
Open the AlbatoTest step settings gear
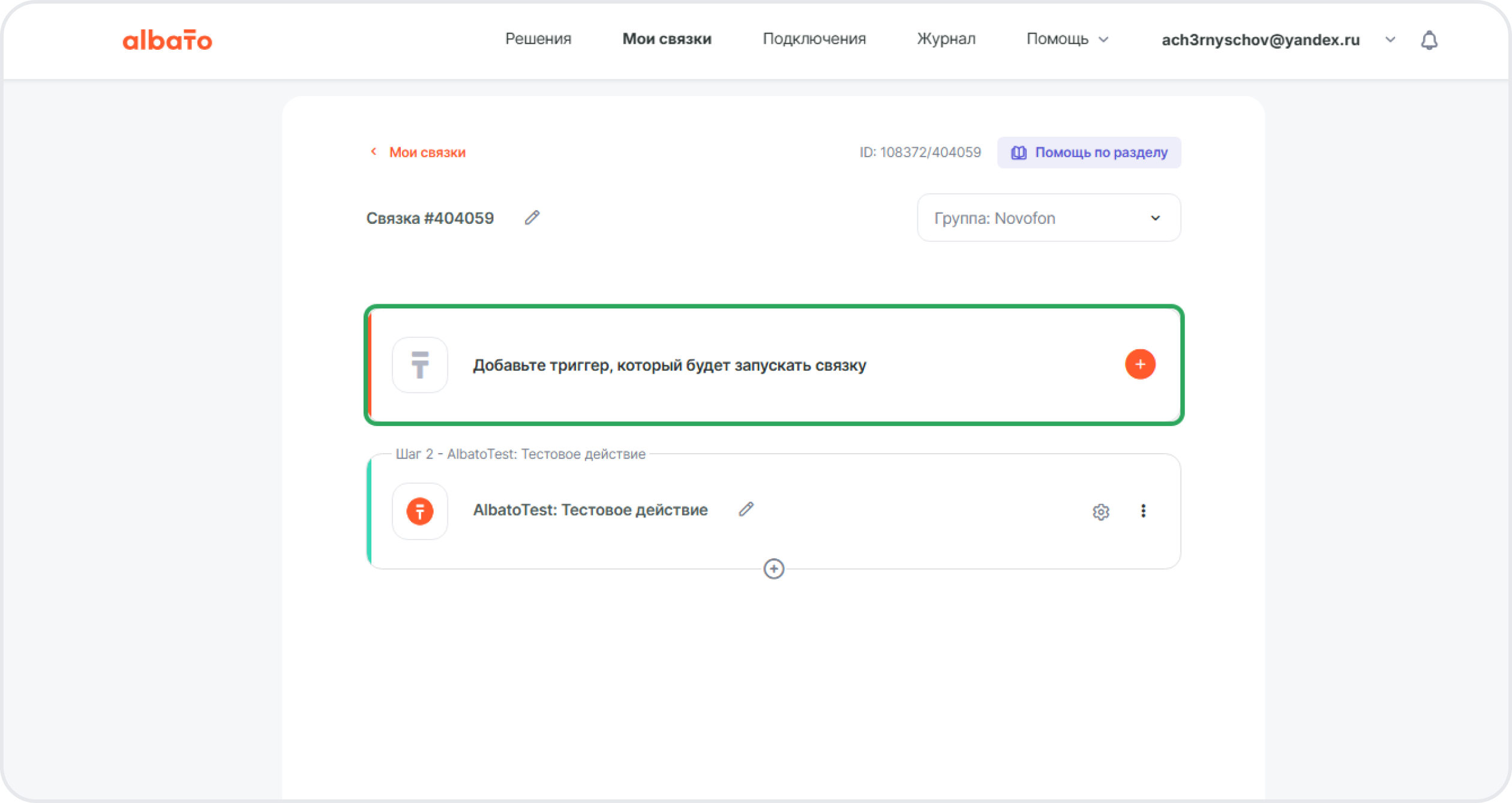click(1100, 511)
